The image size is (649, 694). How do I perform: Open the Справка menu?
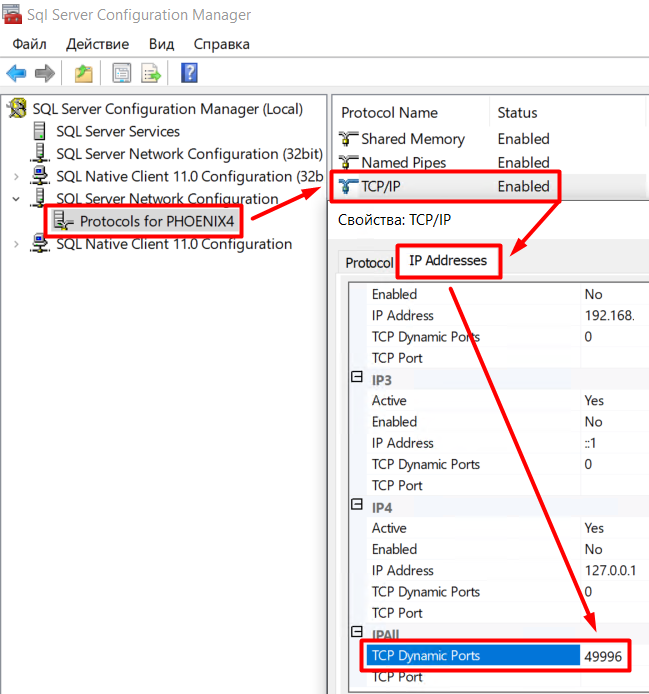(221, 44)
